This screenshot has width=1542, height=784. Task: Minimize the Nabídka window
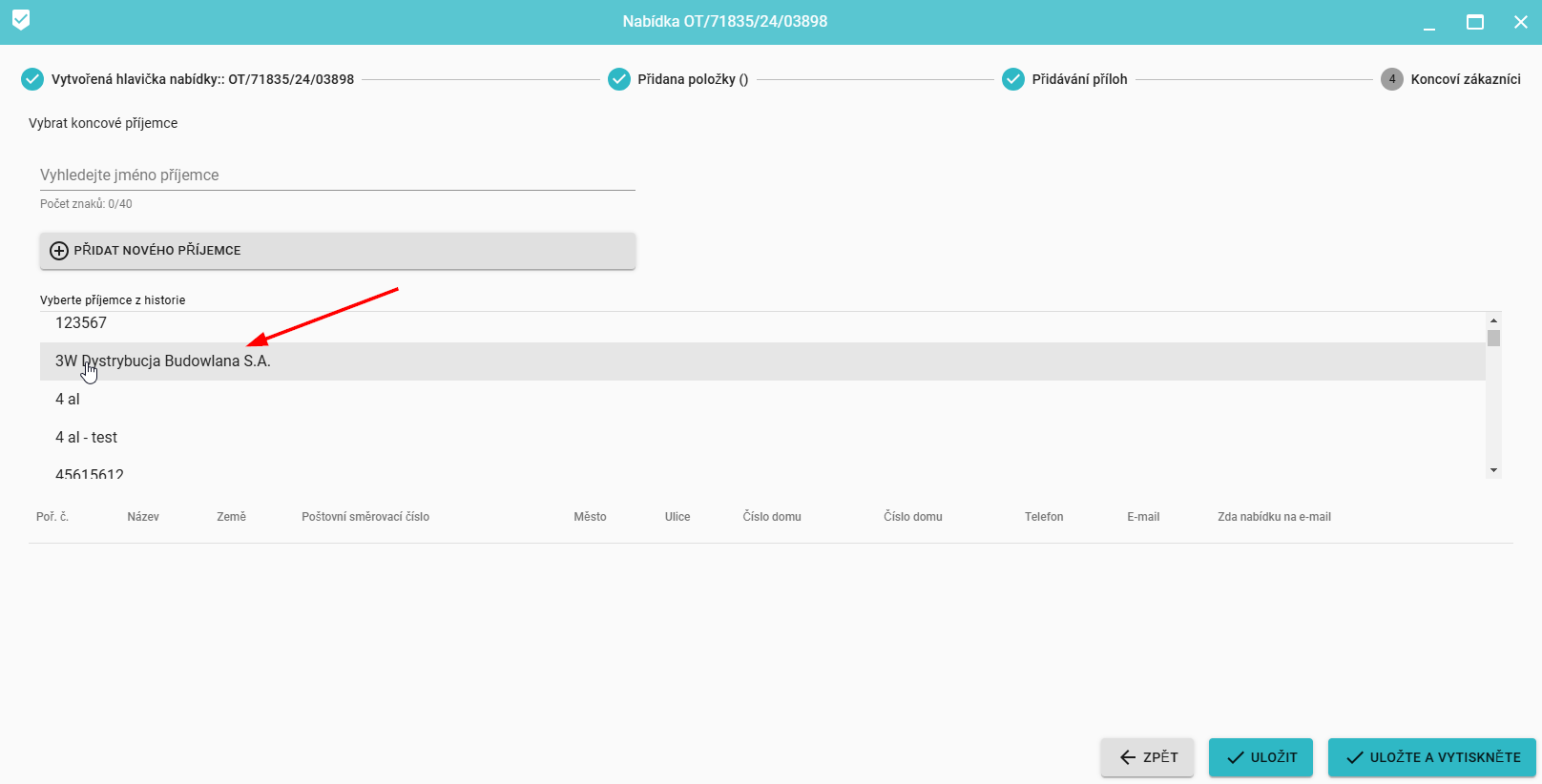[x=1429, y=22]
